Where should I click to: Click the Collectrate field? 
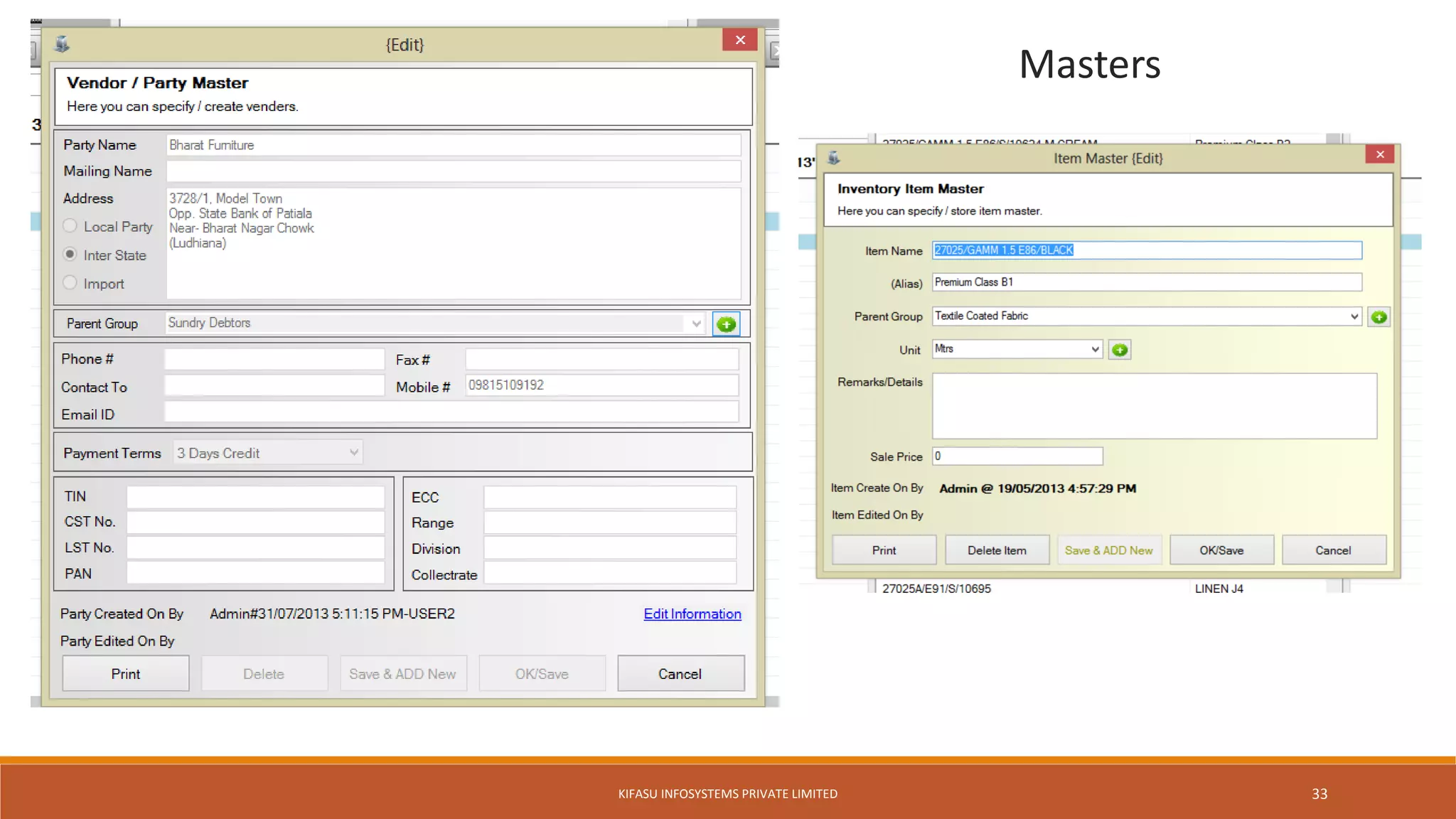pyautogui.click(x=610, y=573)
